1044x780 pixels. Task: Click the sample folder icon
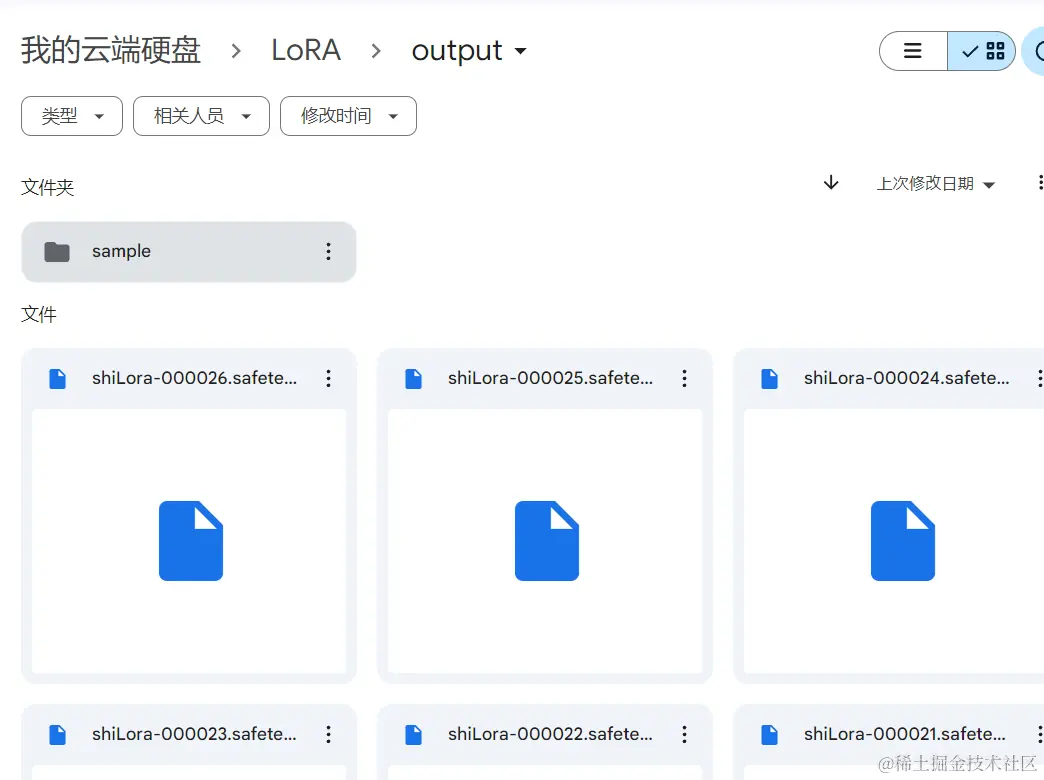[57, 252]
